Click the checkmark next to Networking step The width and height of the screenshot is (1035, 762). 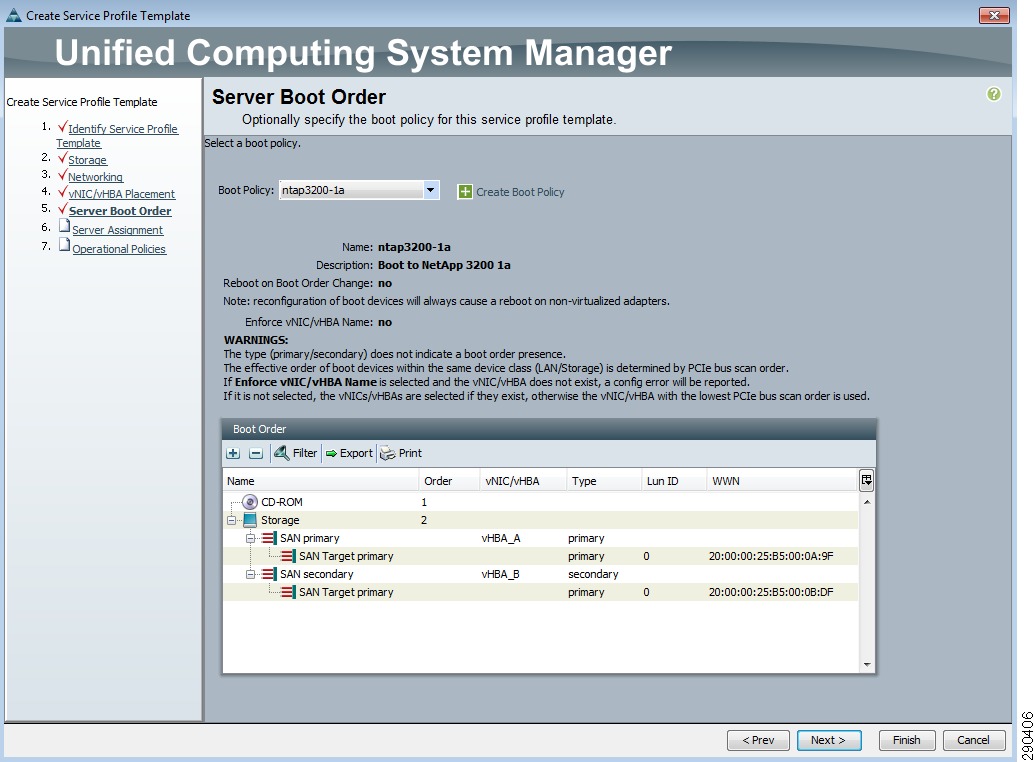[x=62, y=175]
